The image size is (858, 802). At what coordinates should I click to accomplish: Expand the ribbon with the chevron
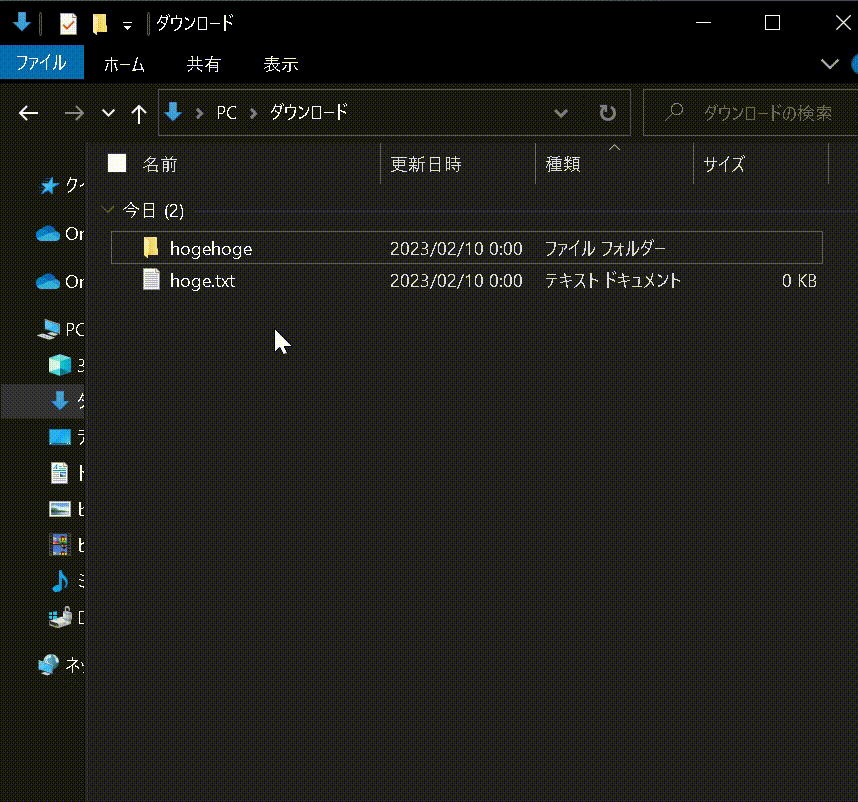tap(829, 64)
